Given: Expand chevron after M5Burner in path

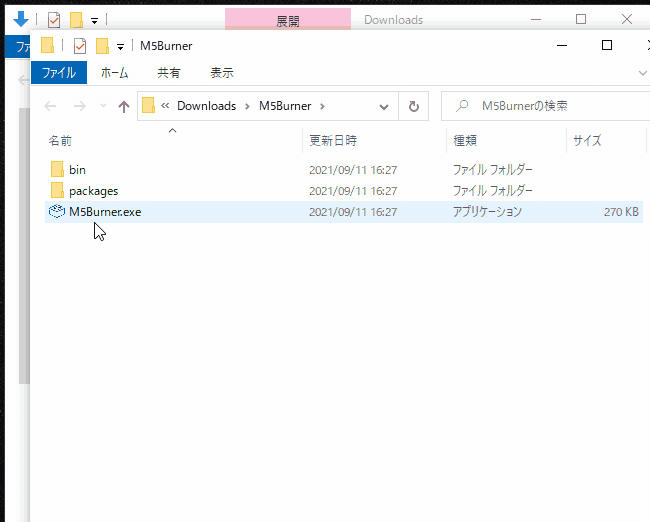Looking at the screenshot, I should [322, 107].
